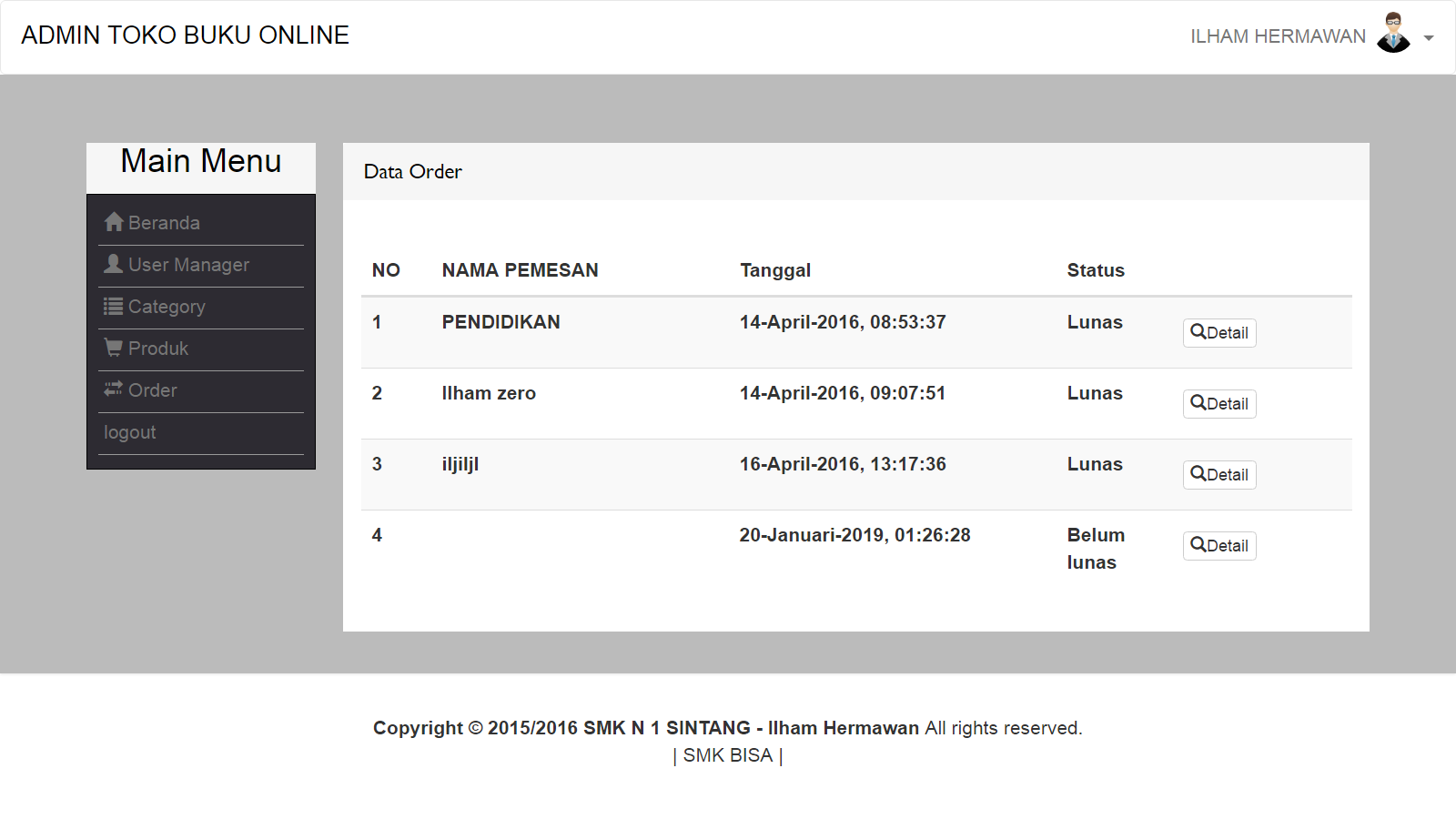
Task: Click the admin avatar image
Action: [1393, 34]
